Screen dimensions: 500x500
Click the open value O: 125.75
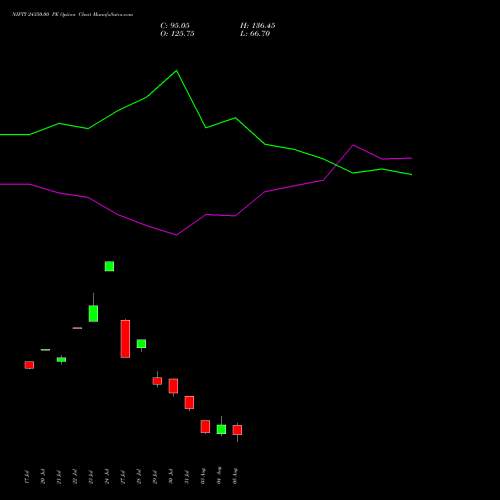pos(177,34)
